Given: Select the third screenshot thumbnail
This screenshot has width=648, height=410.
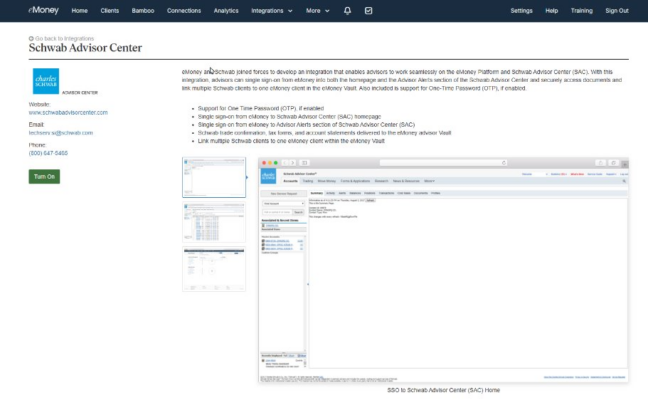Looking at the screenshot, I should [214, 269].
